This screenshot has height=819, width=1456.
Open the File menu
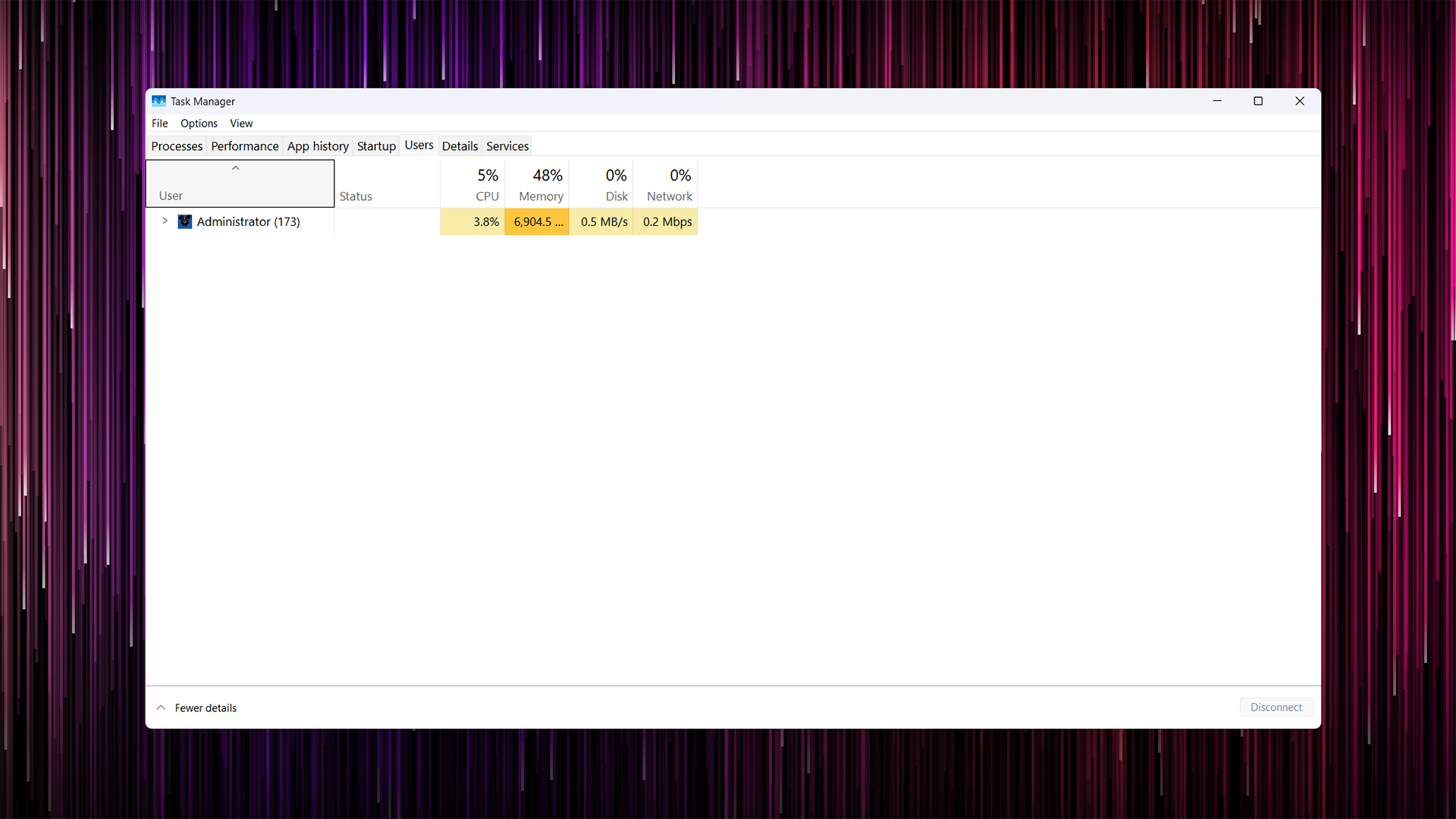(160, 124)
